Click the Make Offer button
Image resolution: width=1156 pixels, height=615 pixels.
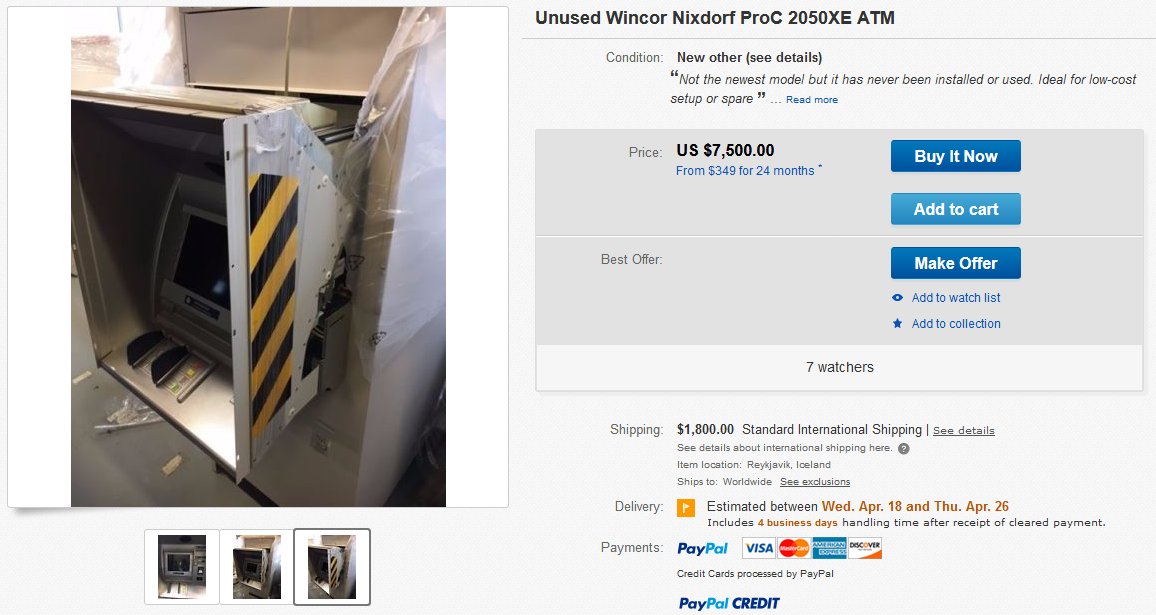click(955, 263)
